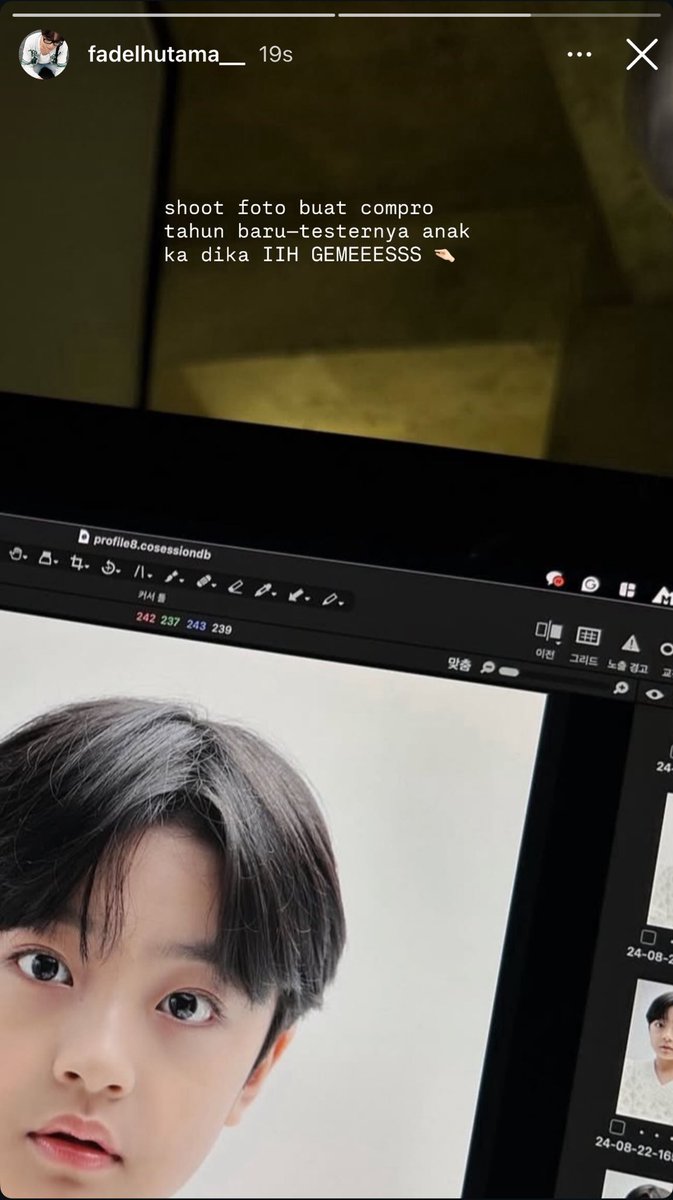Tick the checkbox under the white thumbnail
Image resolution: width=673 pixels, height=1200 pixels.
click(x=647, y=938)
